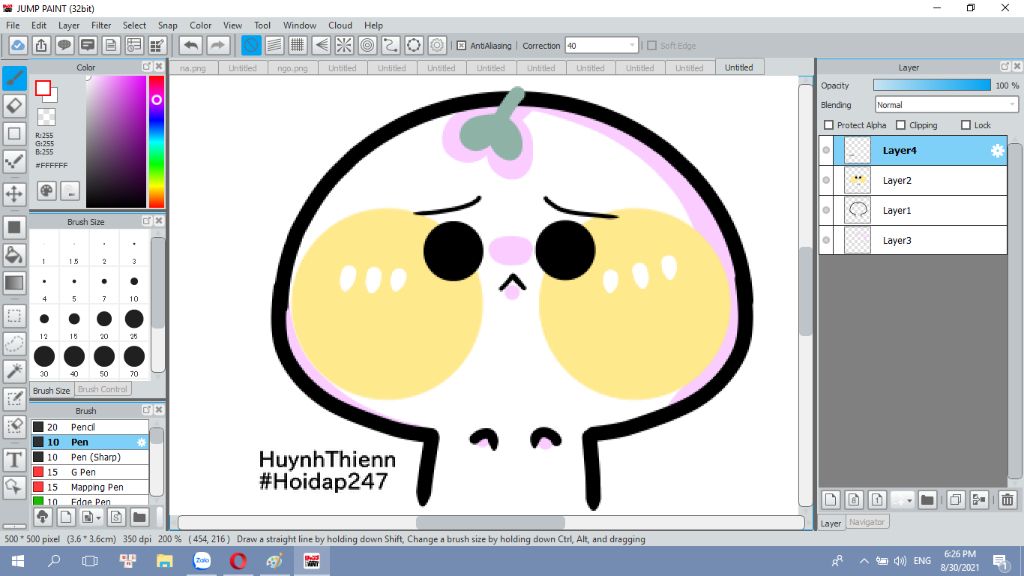Viewport: 1024px width, 576px height.
Task: Toggle visibility of Layer1
Action: pos(826,210)
